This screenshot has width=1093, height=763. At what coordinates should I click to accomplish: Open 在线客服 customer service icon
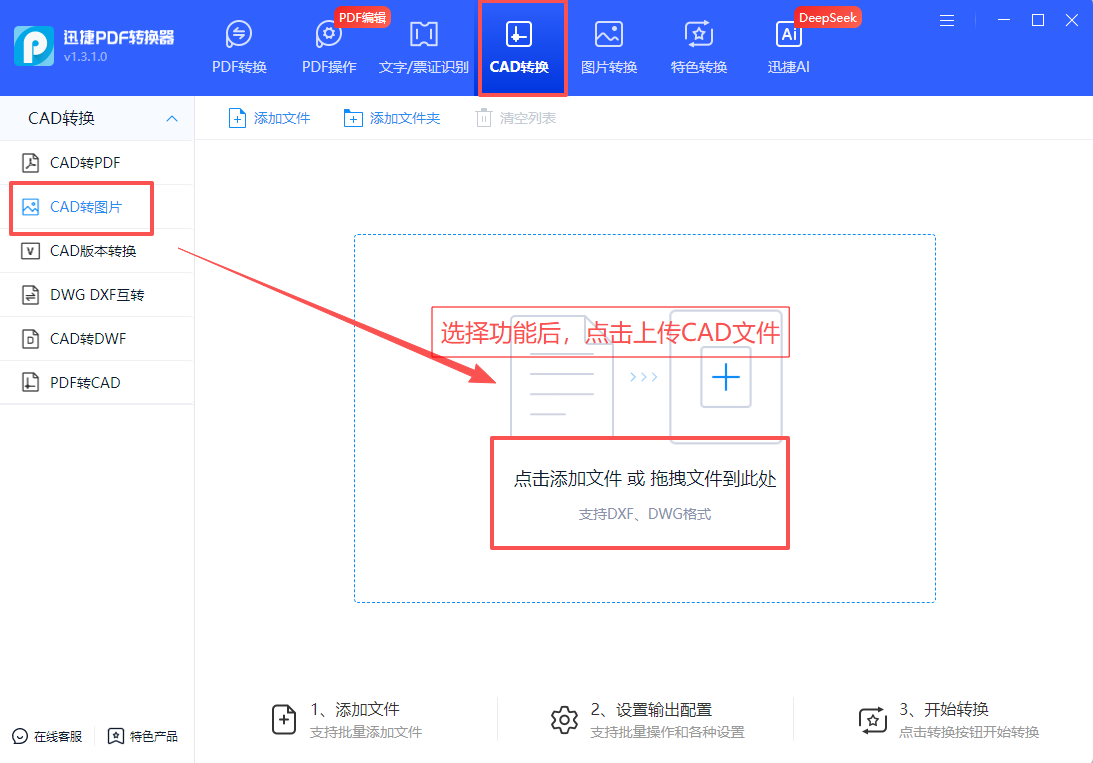click(x=21, y=735)
